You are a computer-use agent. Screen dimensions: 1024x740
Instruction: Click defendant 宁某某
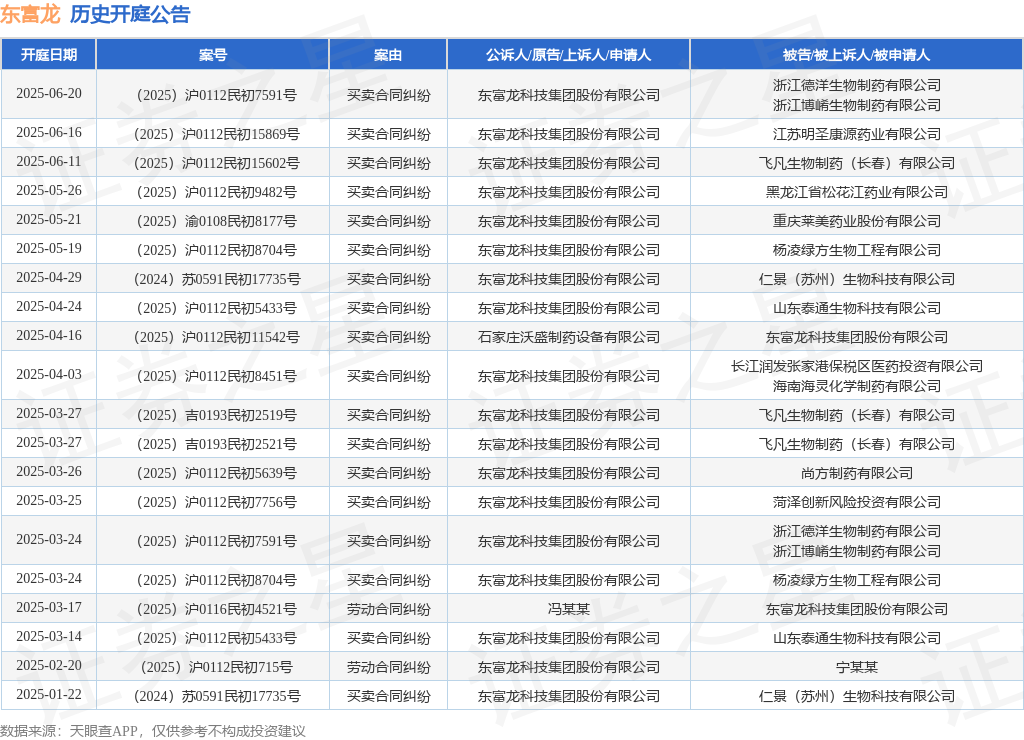click(857, 668)
